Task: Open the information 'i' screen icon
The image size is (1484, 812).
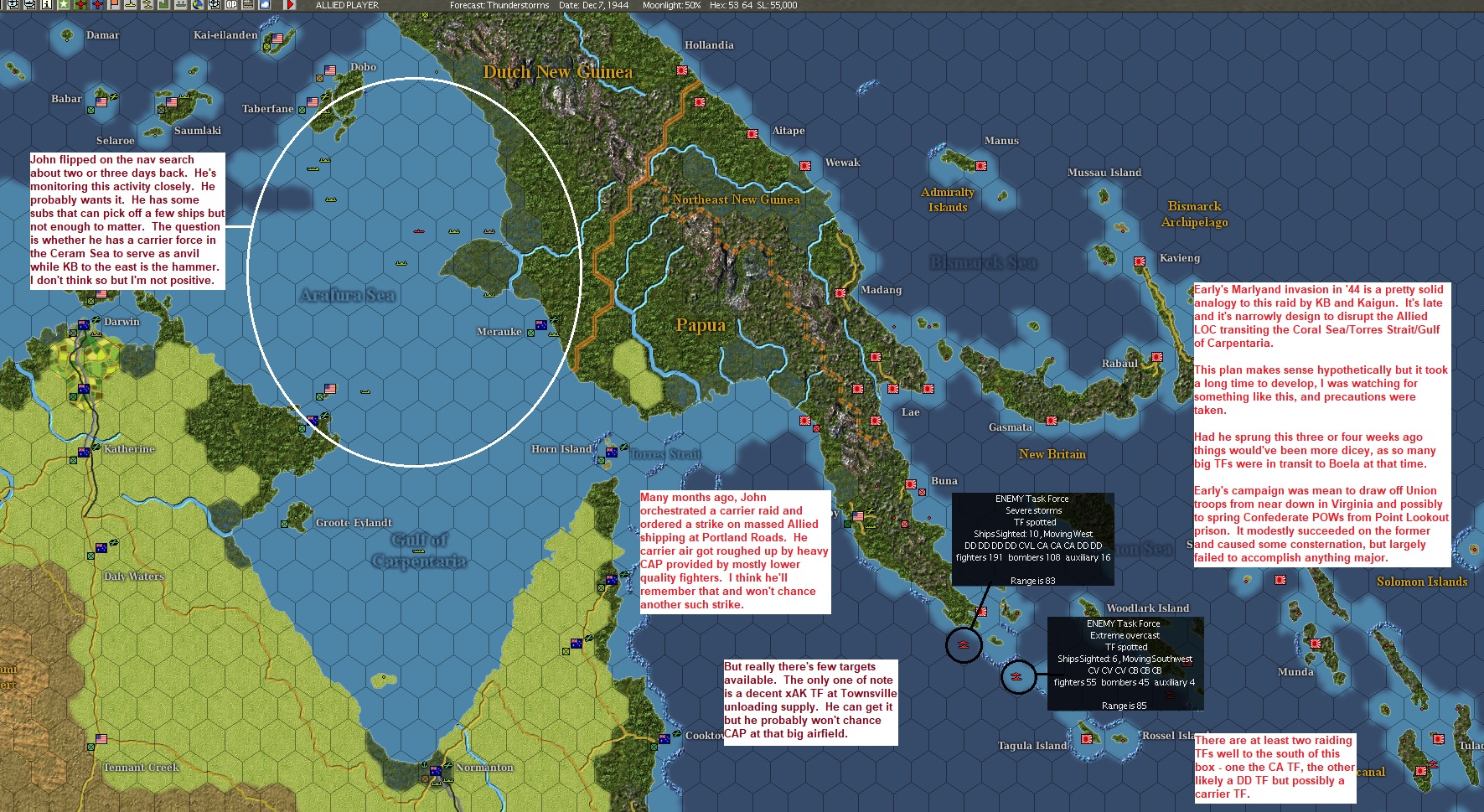Action: [x=47, y=4]
